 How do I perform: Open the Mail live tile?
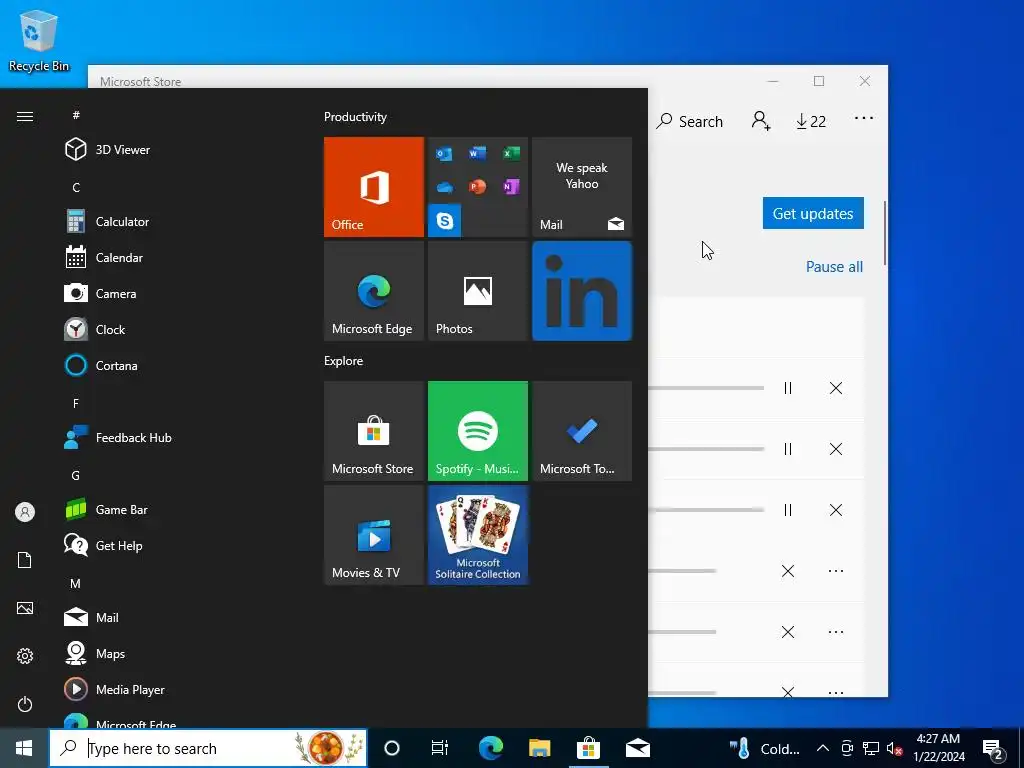pos(582,187)
